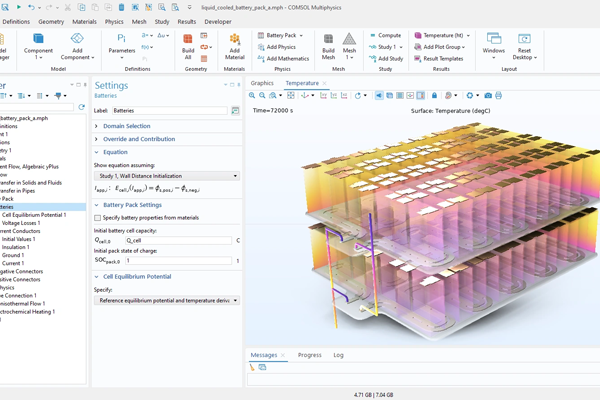This screenshot has width=600, height=400.
Task: Open the Battery Pack physics dropdown
Action: [x=301, y=36]
